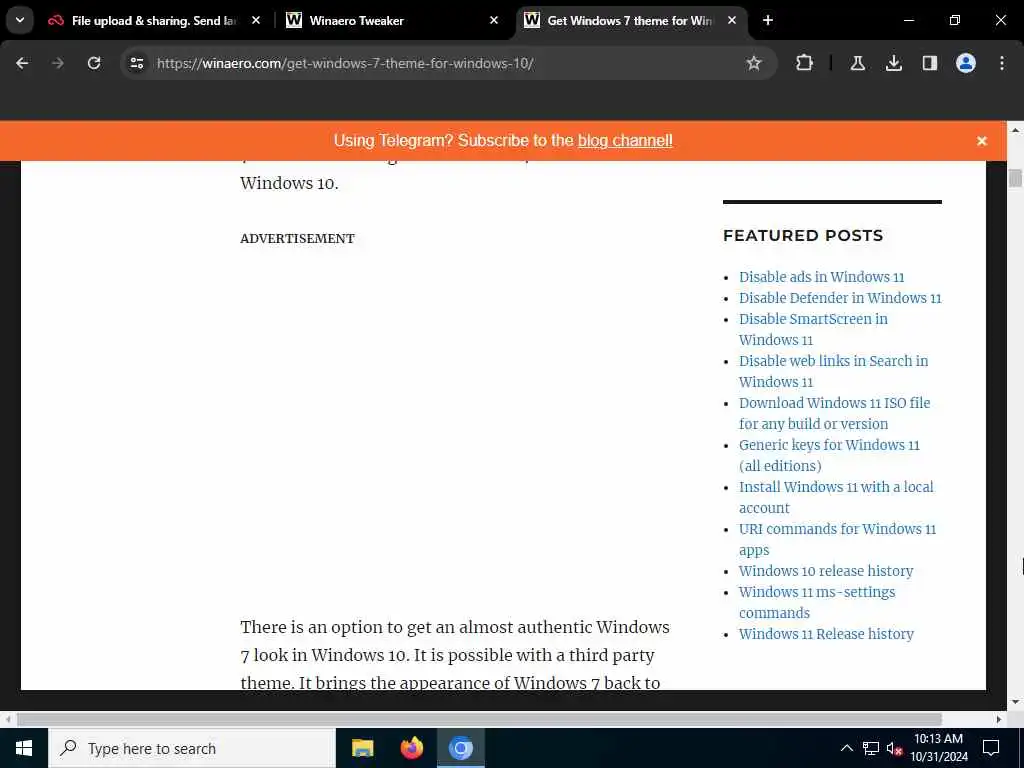The image size is (1024, 768).
Task: Reload the current page
Action: pyautogui.click(x=94, y=63)
